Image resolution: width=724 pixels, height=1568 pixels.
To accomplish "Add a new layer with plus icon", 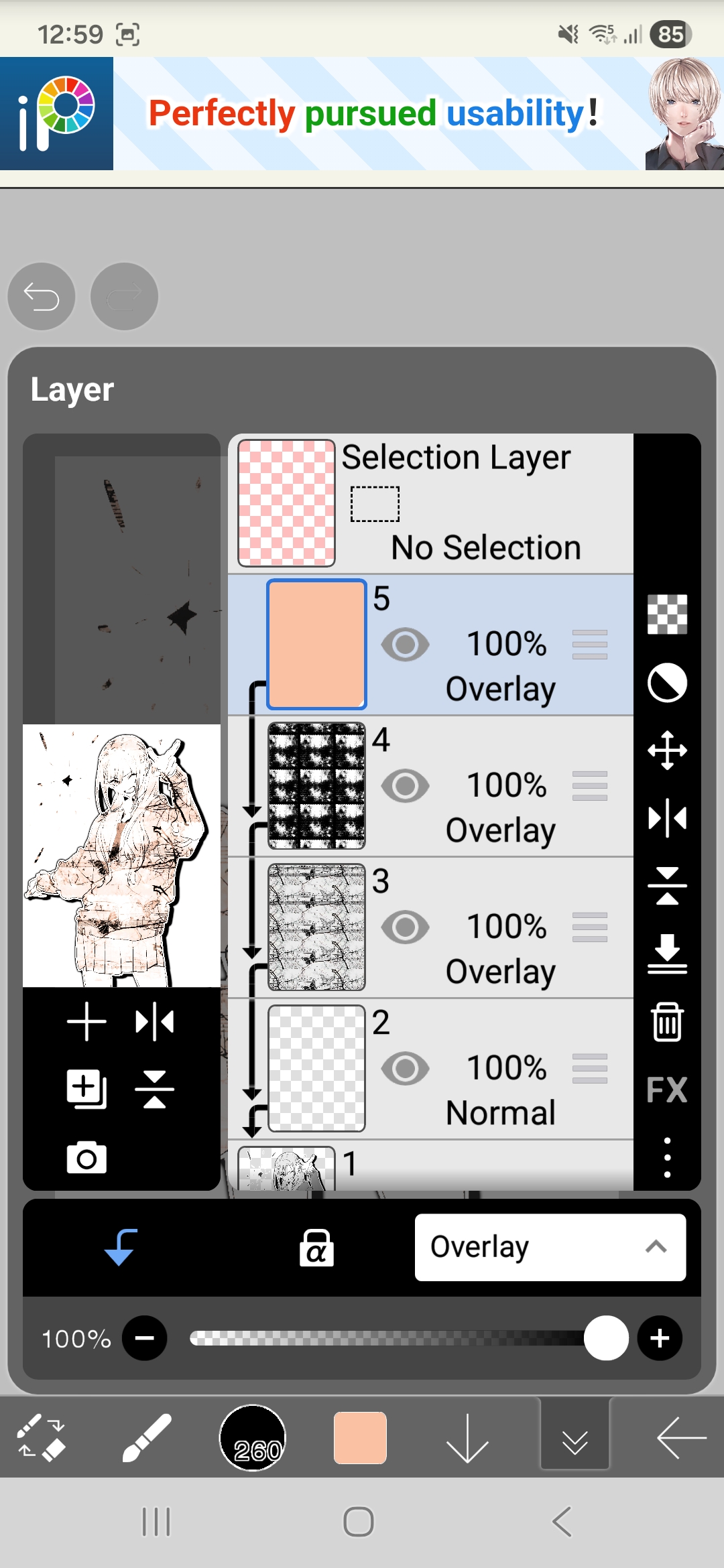I will (x=86, y=1022).
